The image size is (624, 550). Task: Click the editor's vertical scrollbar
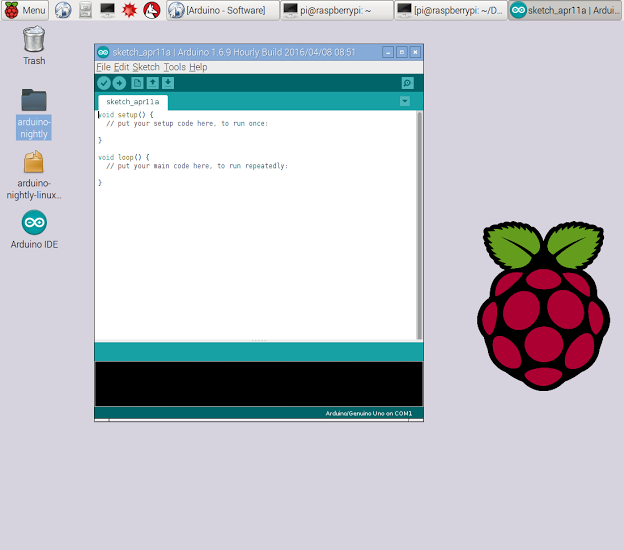(419, 225)
